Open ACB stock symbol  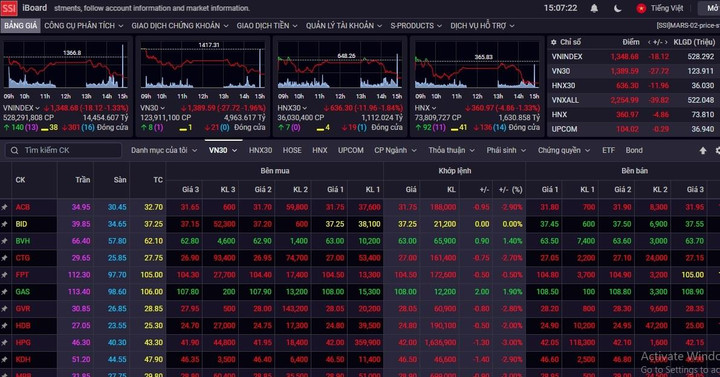coord(22,207)
